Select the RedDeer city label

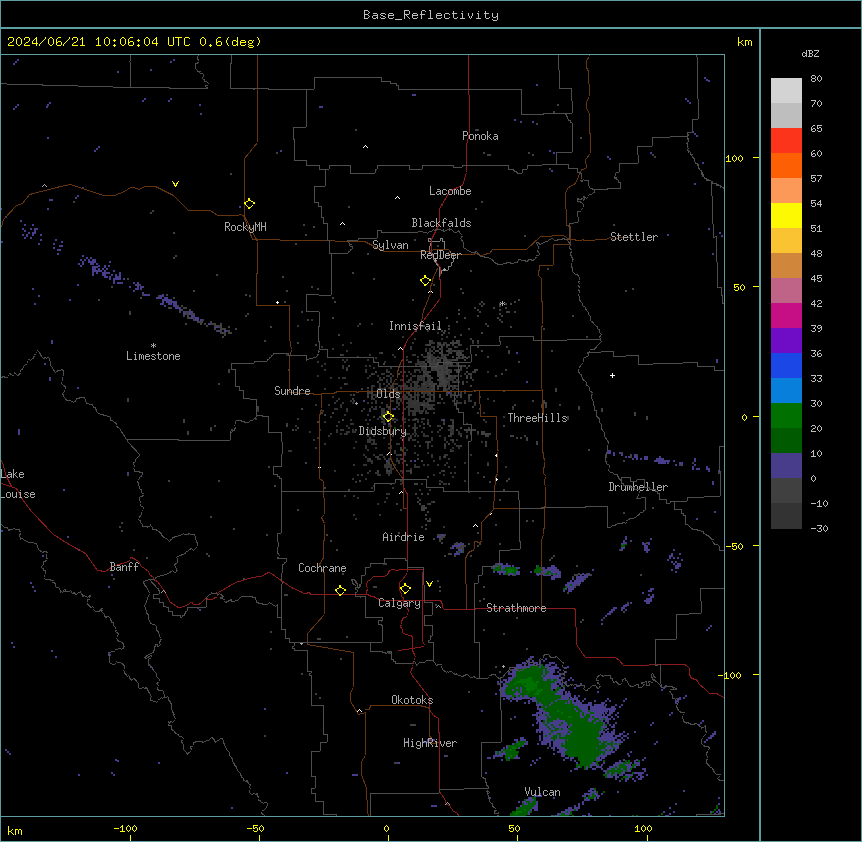tap(440, 255)
